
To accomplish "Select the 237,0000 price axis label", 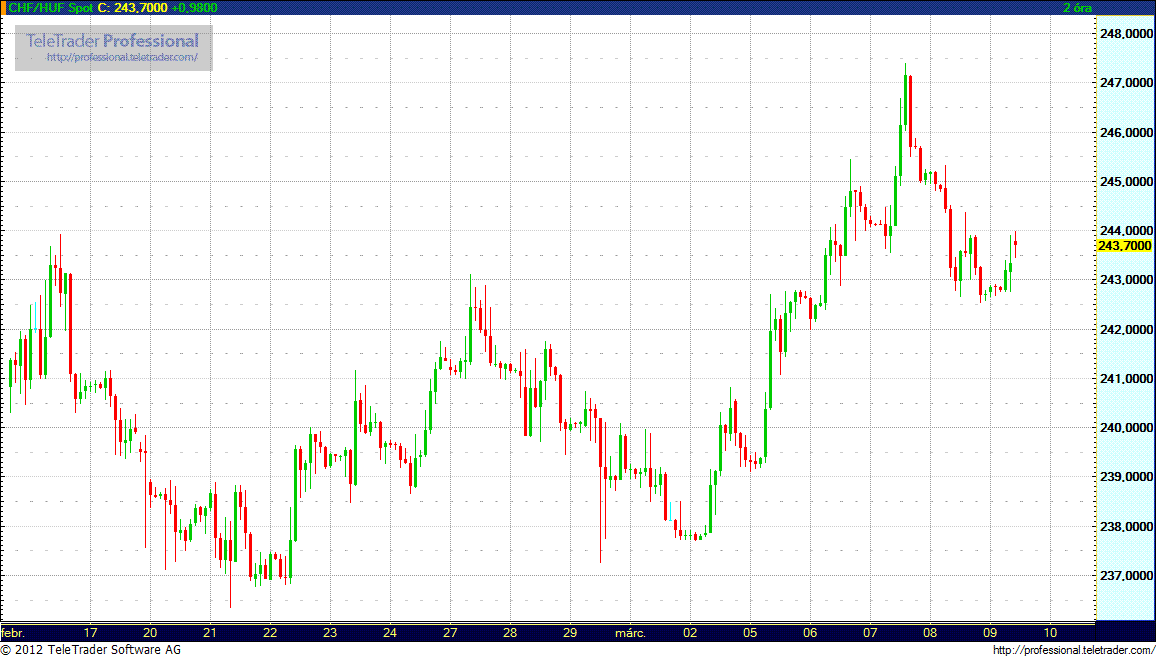I will (1125, 576).
